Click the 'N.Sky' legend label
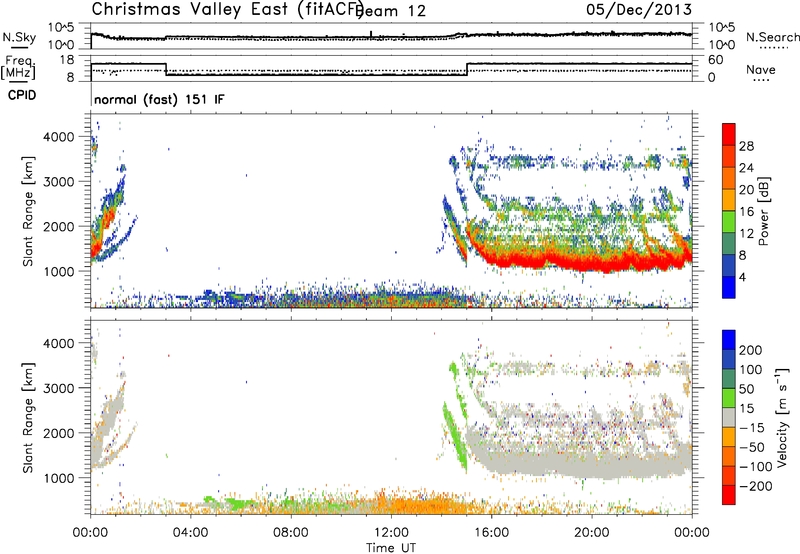Screen dimensions: 800x554 tap(19, 37)
